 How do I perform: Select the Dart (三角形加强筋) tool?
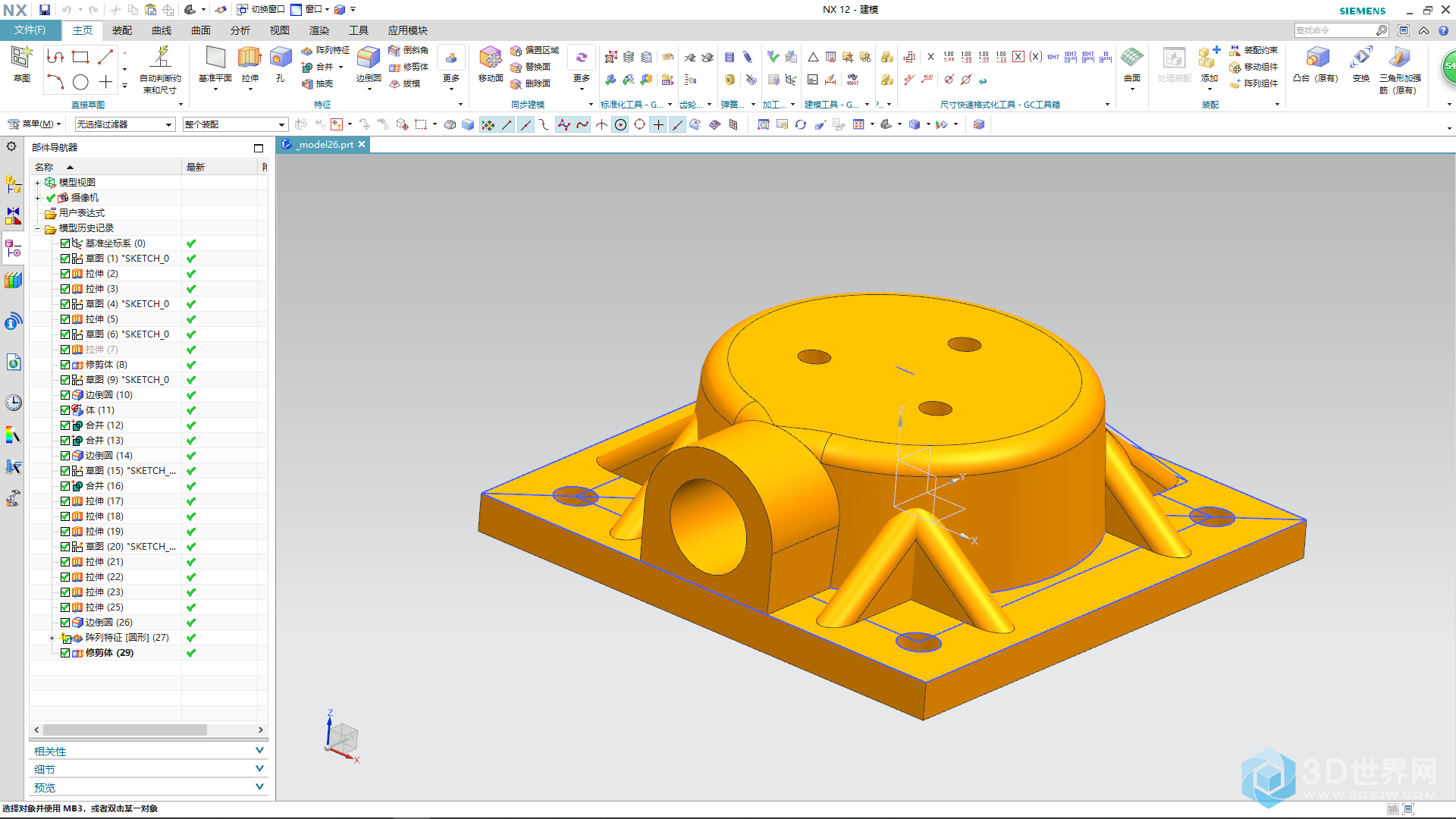tap(1399, 69)
